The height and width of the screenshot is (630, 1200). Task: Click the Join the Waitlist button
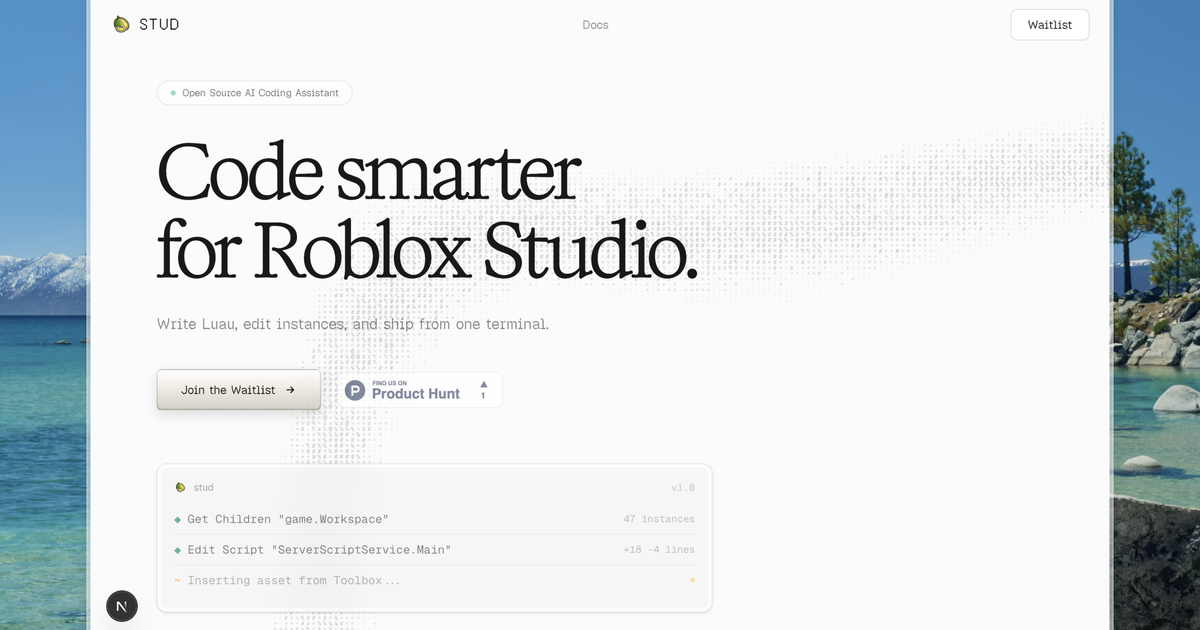pos(238,390)
